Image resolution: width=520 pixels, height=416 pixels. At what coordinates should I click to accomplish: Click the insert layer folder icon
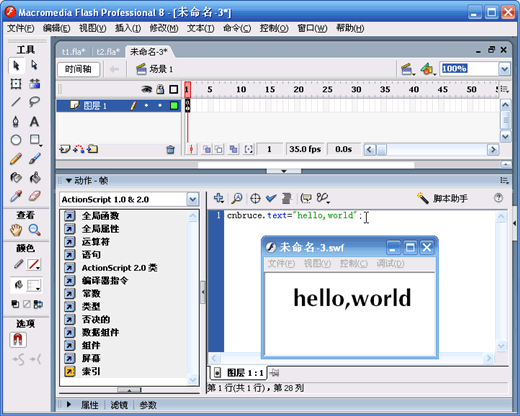pos(92,149)
